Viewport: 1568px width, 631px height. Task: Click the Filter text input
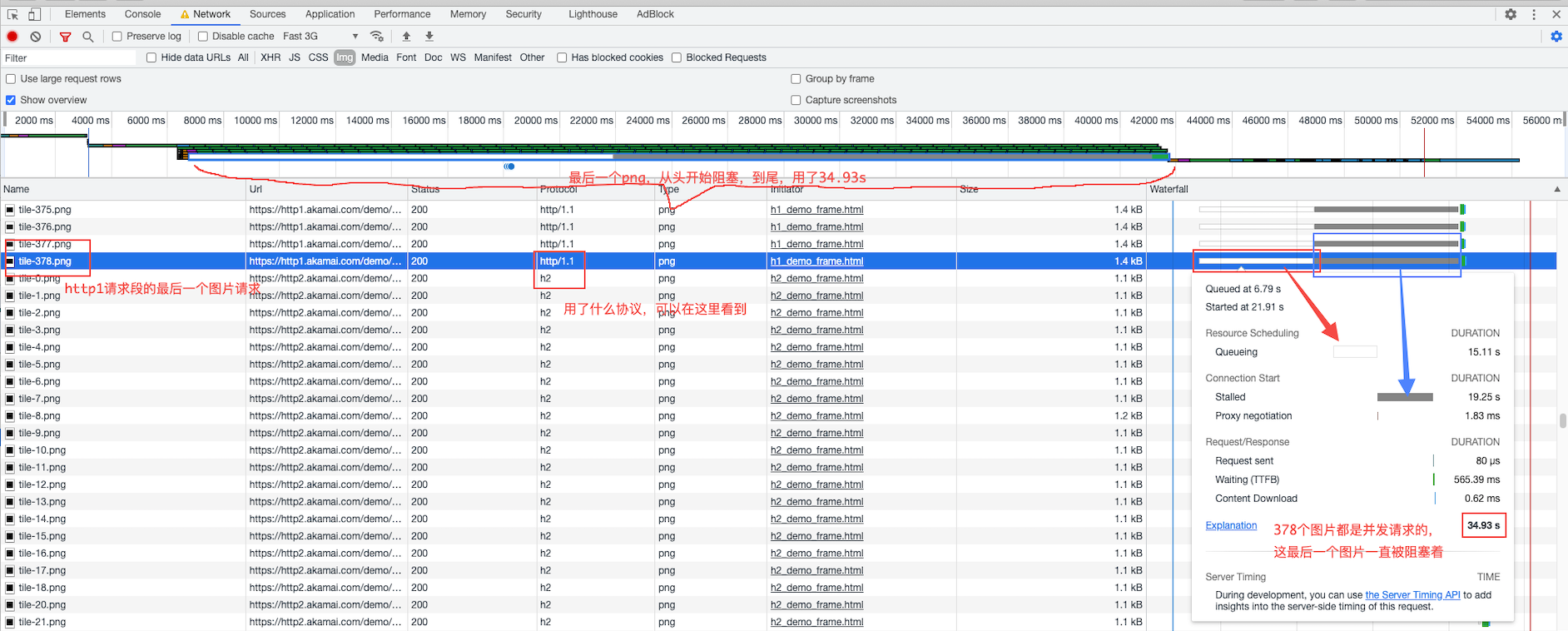pos(69,58)
